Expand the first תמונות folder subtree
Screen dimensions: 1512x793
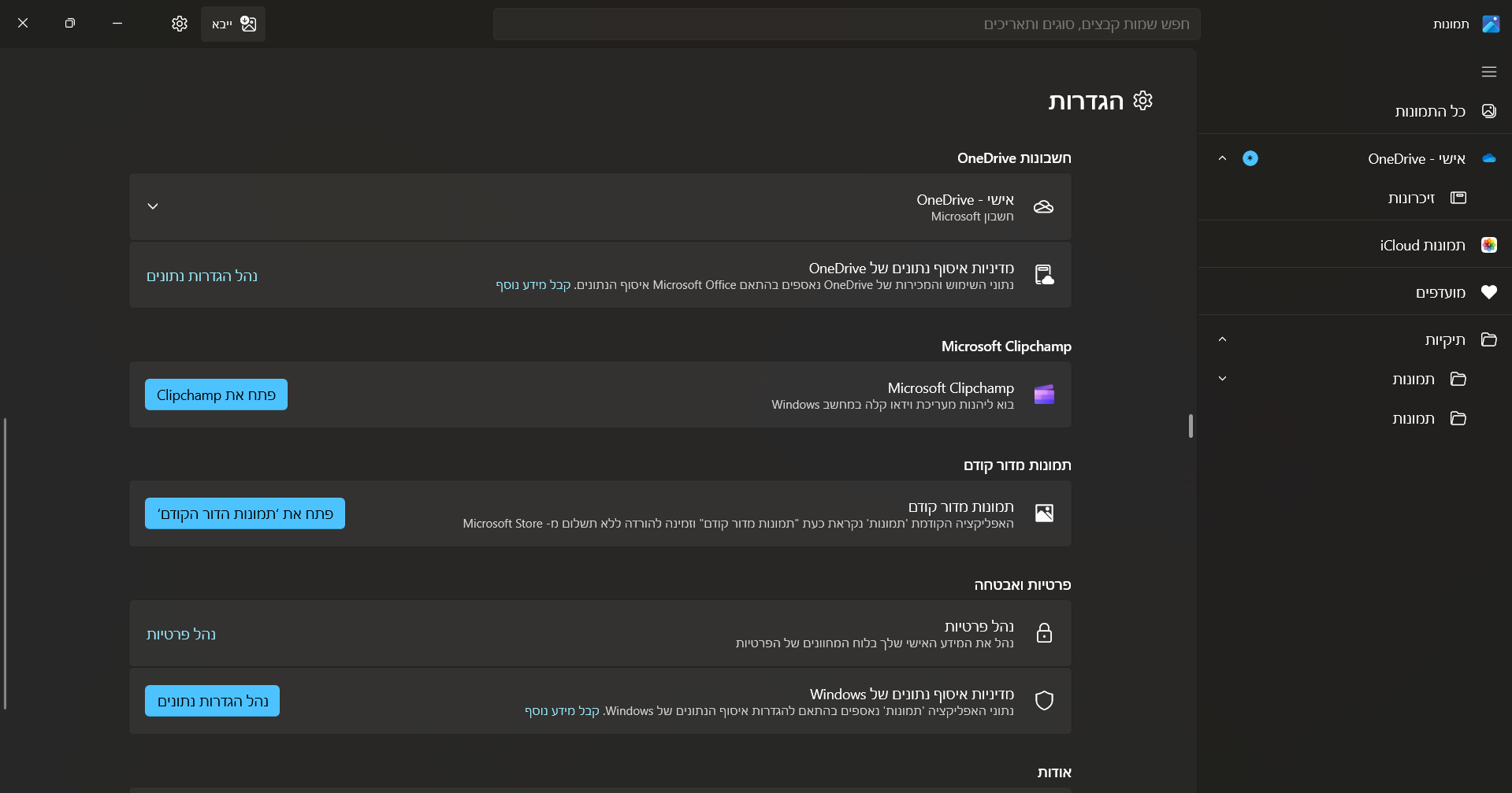[1222, 379]
